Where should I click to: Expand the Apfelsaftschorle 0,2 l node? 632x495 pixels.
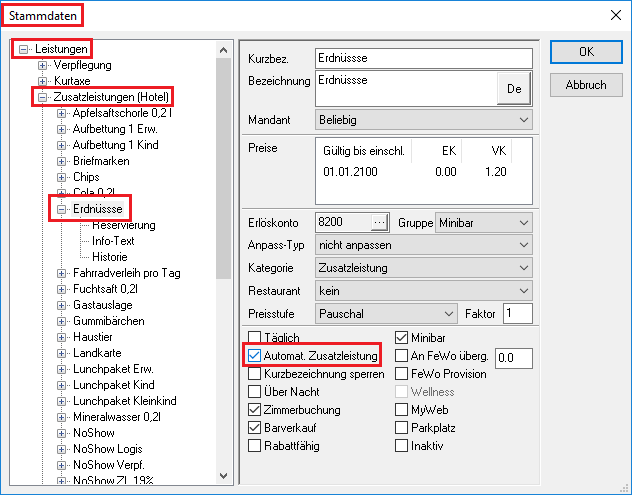pyautogui.click(x=61, y=113)
